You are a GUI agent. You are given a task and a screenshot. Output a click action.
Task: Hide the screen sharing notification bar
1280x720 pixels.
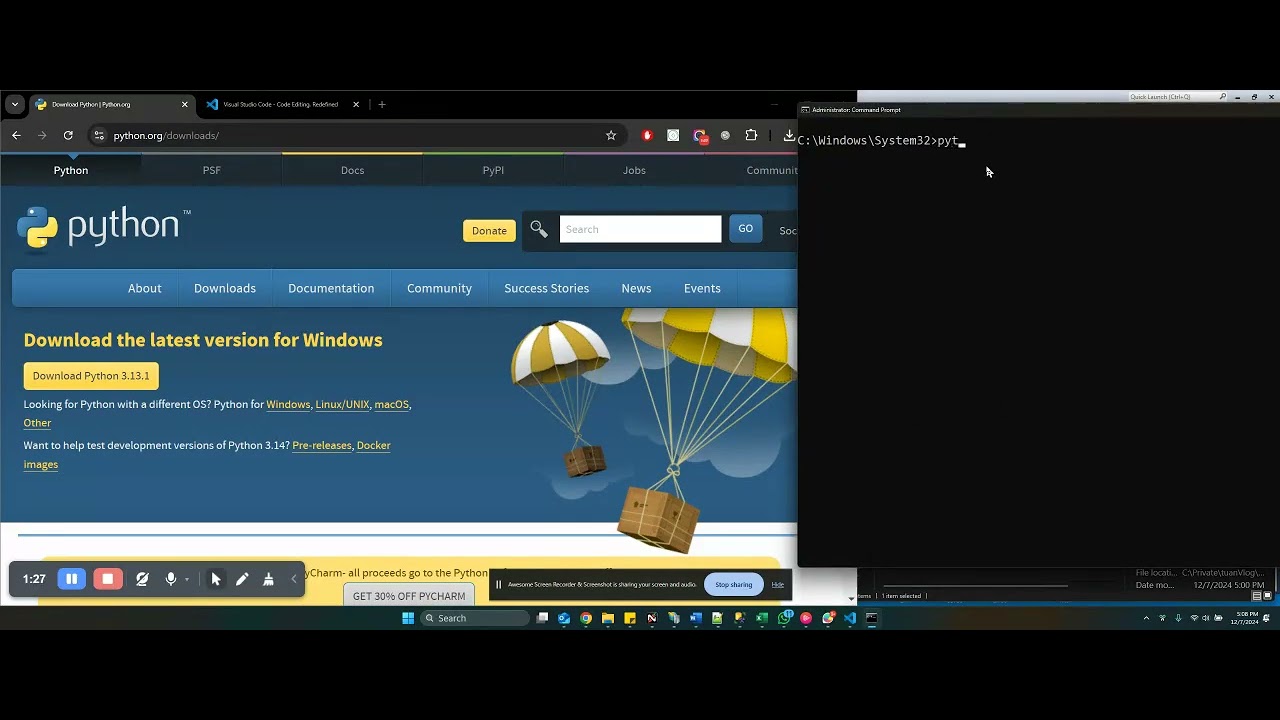click(777, 584)
